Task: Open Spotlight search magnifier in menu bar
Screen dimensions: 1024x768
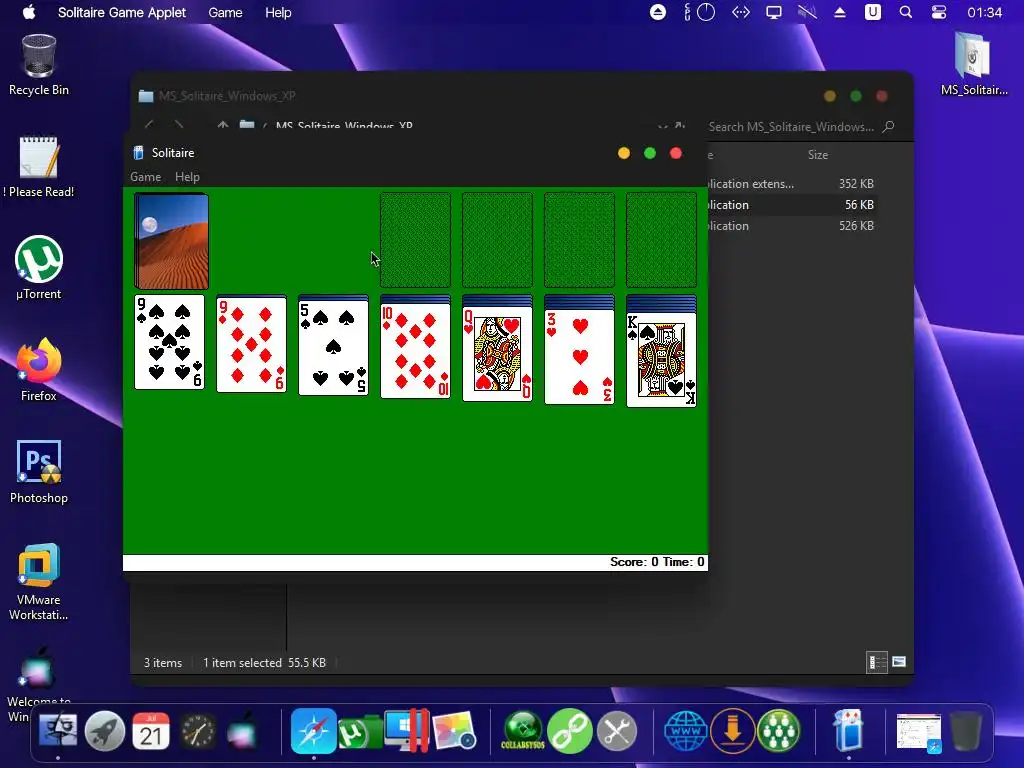Action: [x=906, y=12]
